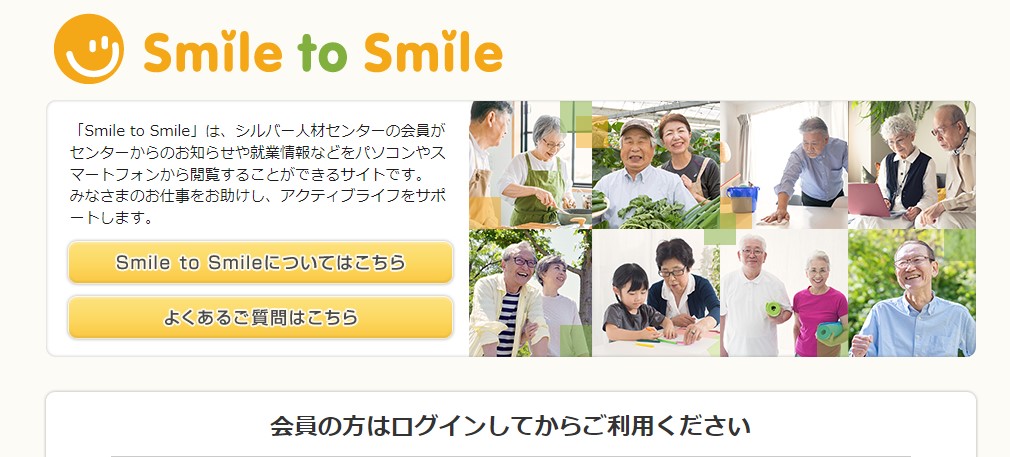This screenshot has width=1010, height=457.
Task: Click photo of elderly couple using laptop
Action: click(911, 164)
